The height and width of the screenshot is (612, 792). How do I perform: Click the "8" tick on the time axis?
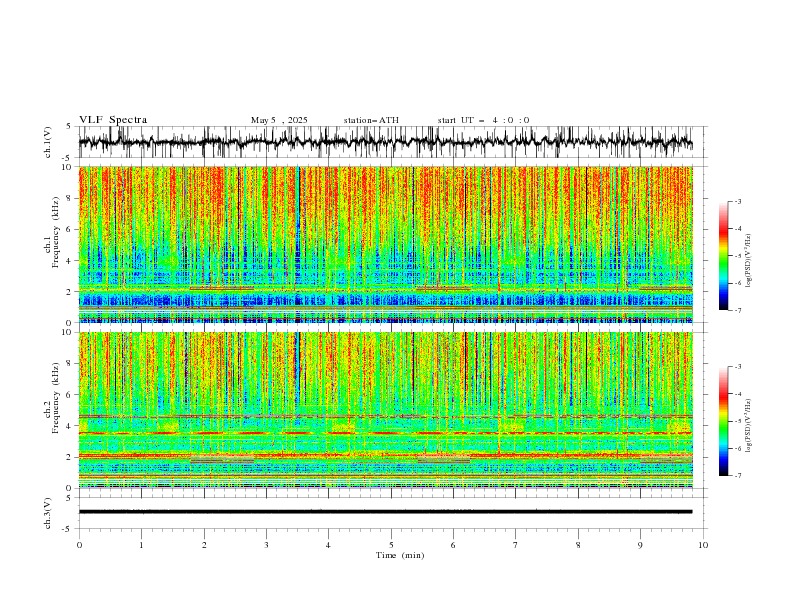(x=578, y=545)
